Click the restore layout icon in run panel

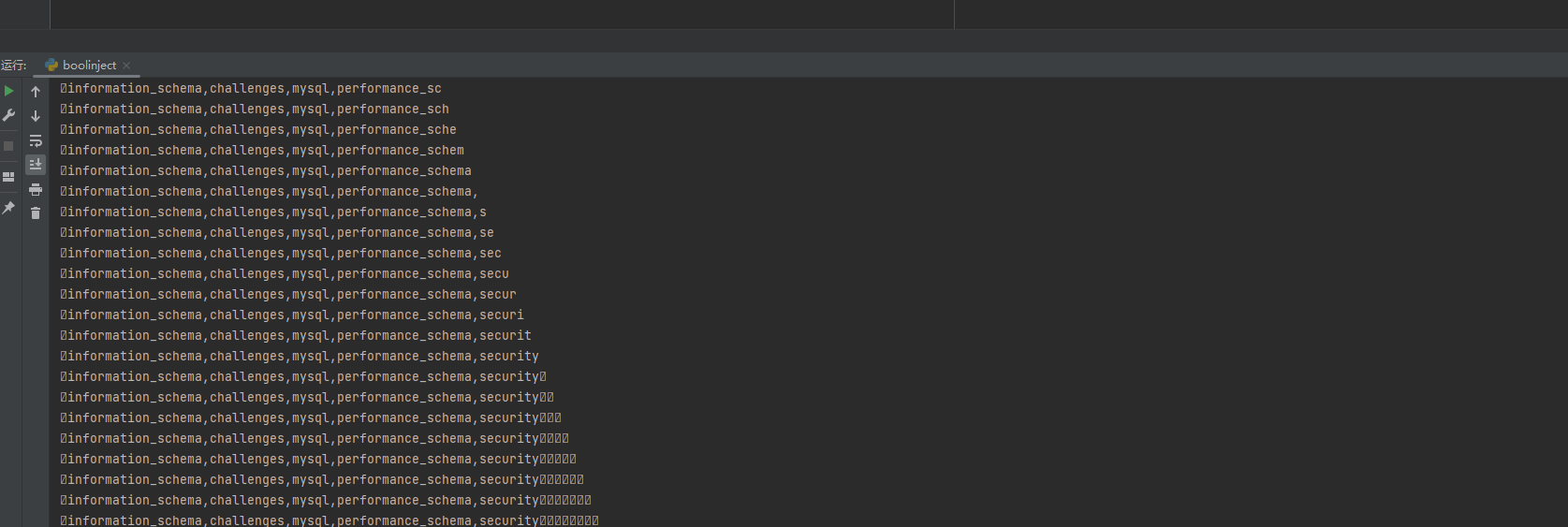point(8,177)
